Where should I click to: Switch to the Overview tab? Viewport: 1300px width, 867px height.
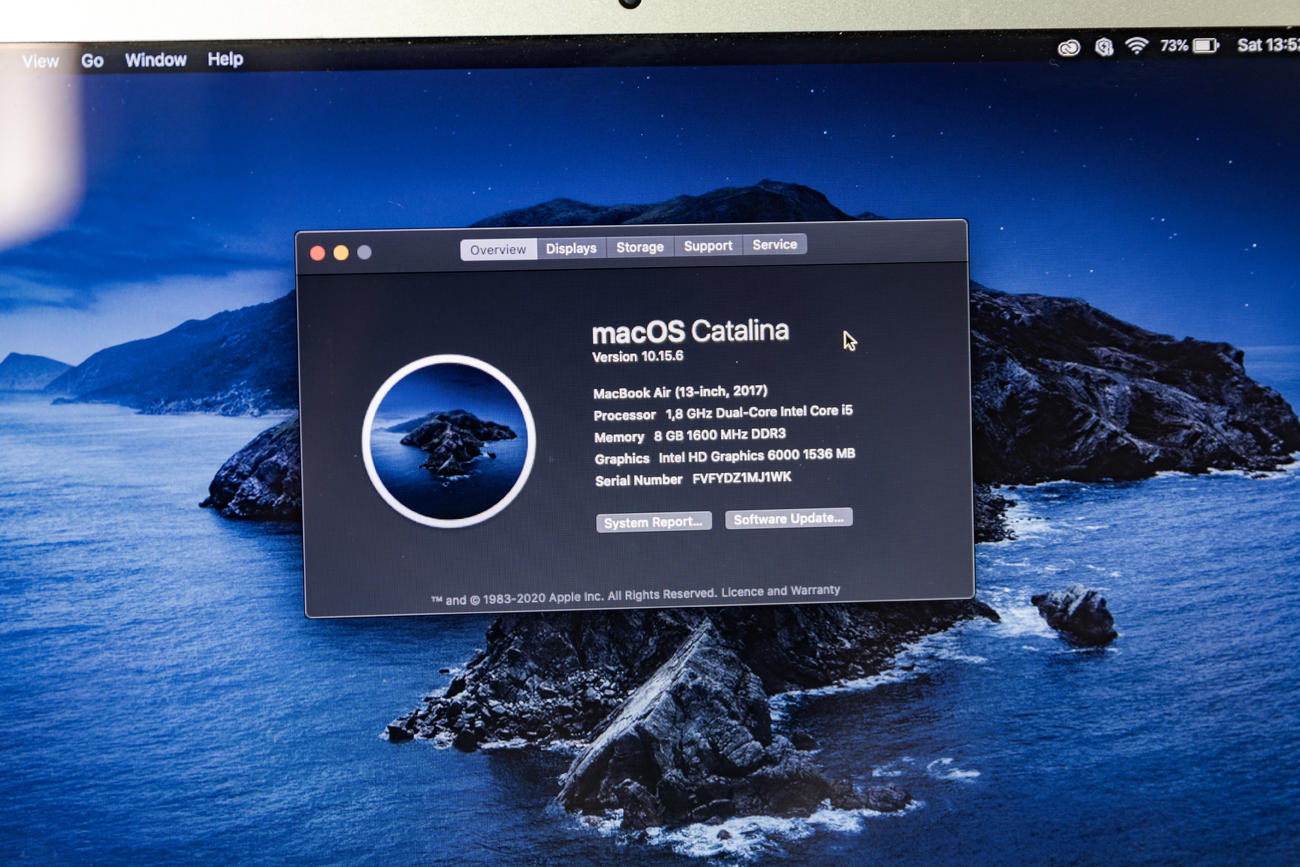(x=498, y=249)
